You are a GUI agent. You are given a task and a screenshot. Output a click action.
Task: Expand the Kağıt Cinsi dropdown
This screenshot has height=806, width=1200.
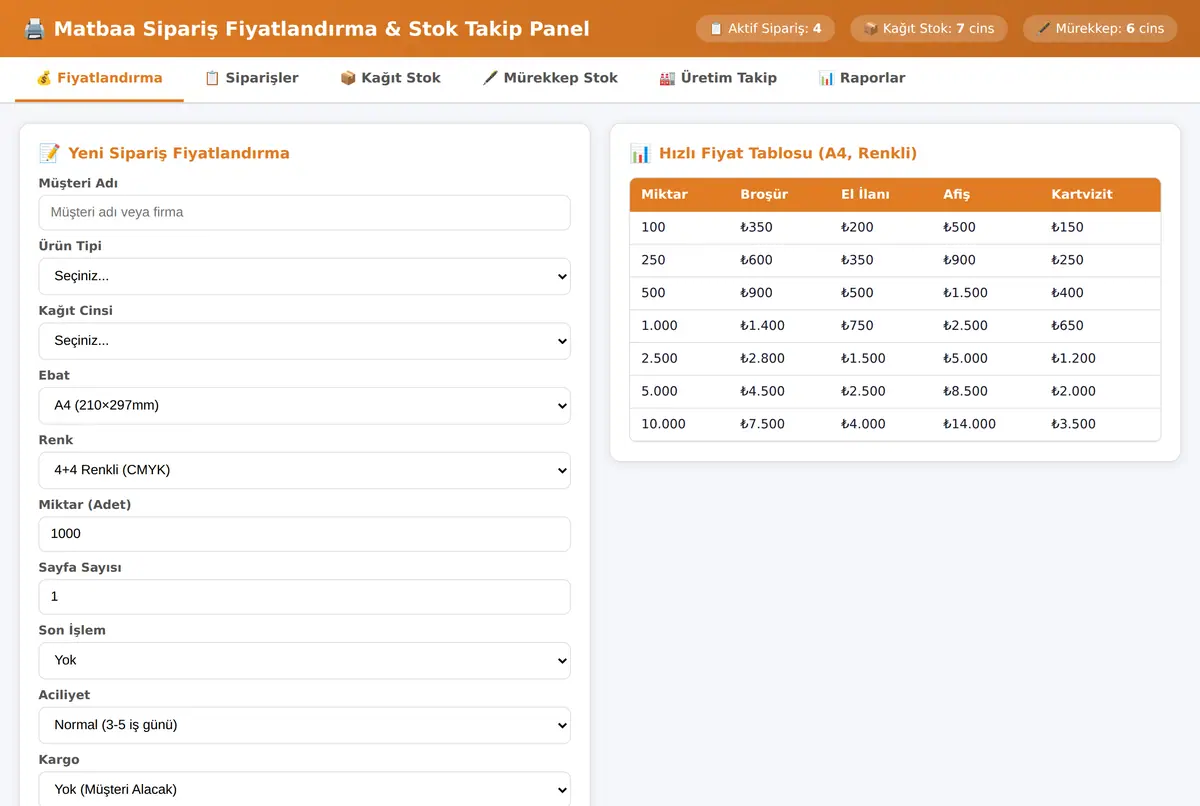click(x=304, y=341)
